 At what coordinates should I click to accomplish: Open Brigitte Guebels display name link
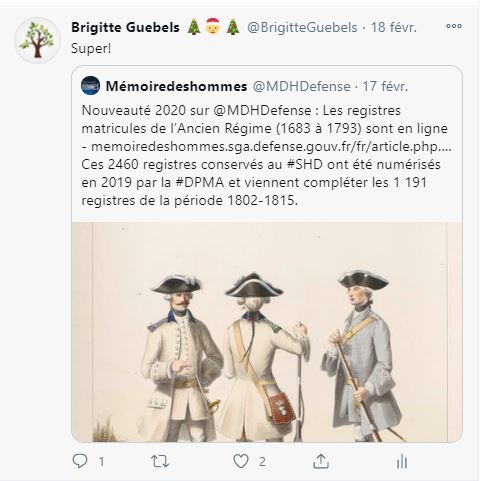click(x=125, y=27)
